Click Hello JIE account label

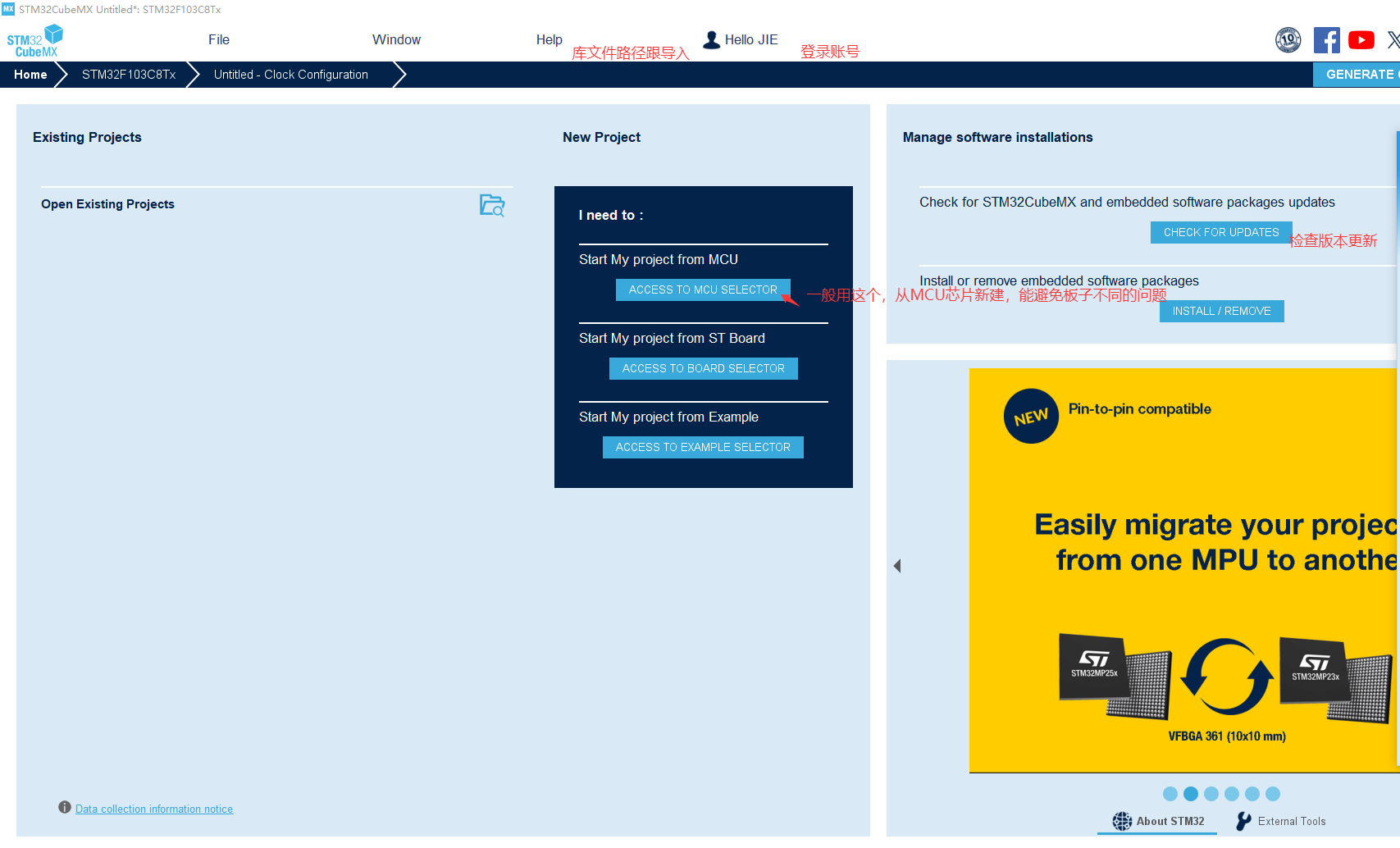751,39
